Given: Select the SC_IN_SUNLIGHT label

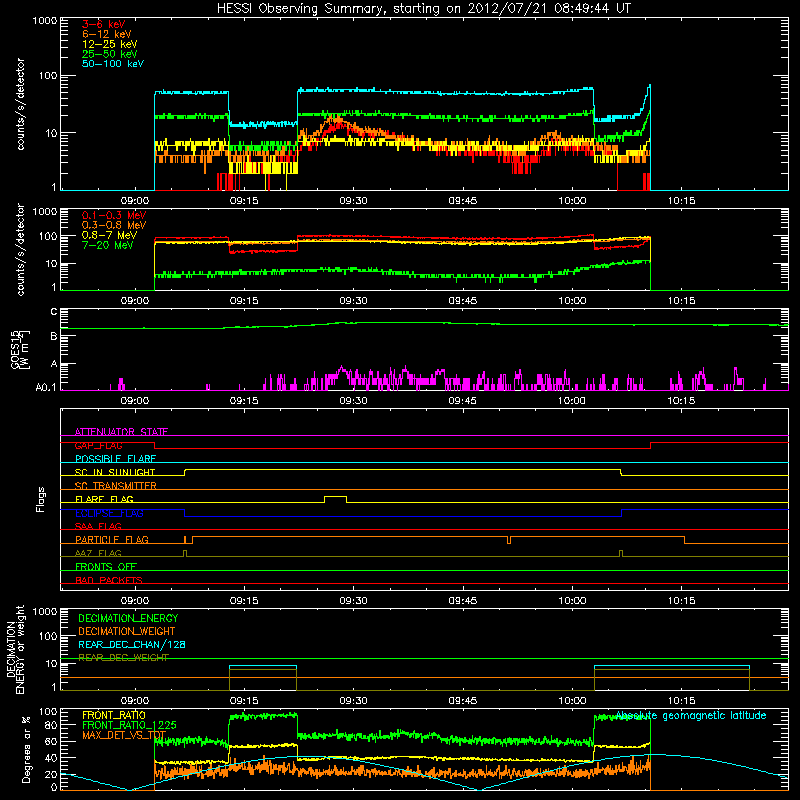Looking at the screenshot, I should point(115,472).
